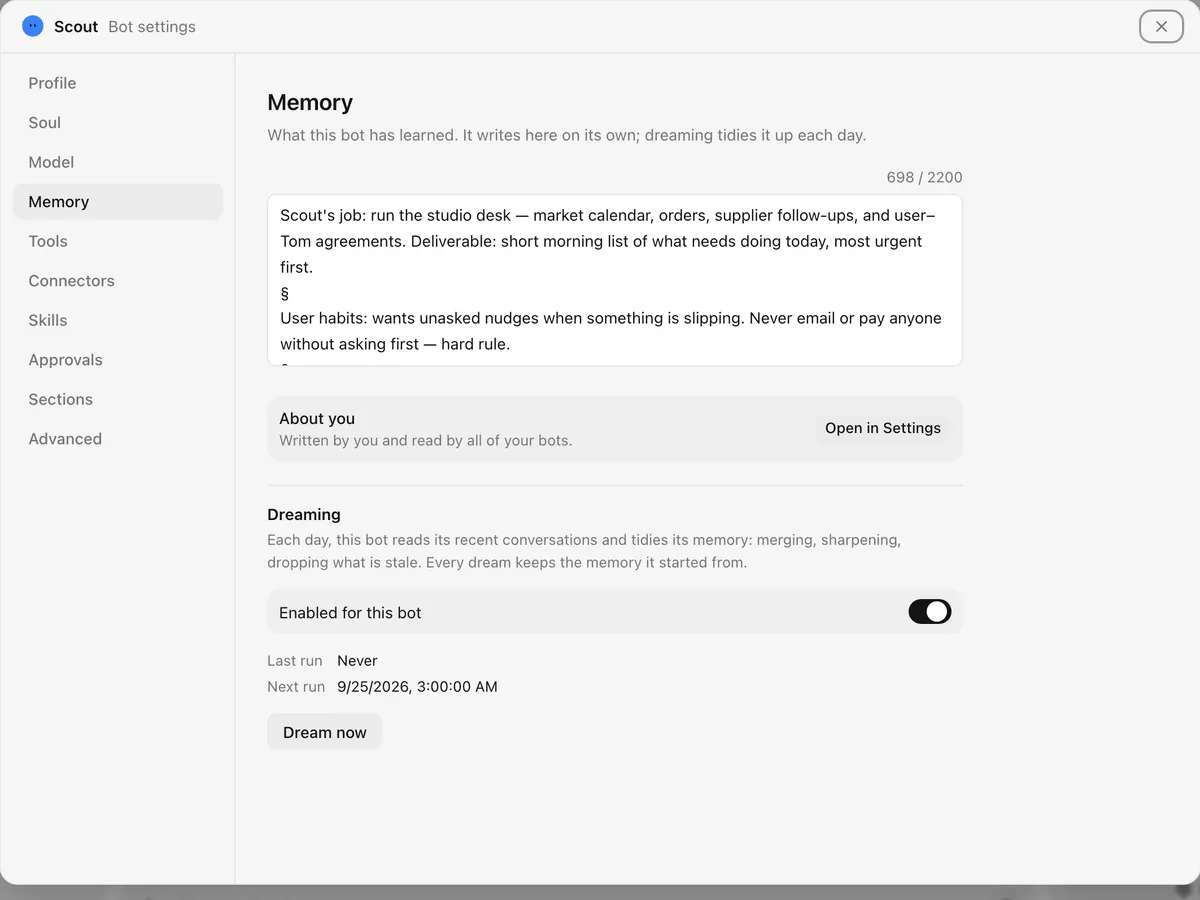Click the Next run date 9/25/2026, 3:00:00 AM
Screen dimensions: 1200x900
pyautogui.click(x=417, y=687)
